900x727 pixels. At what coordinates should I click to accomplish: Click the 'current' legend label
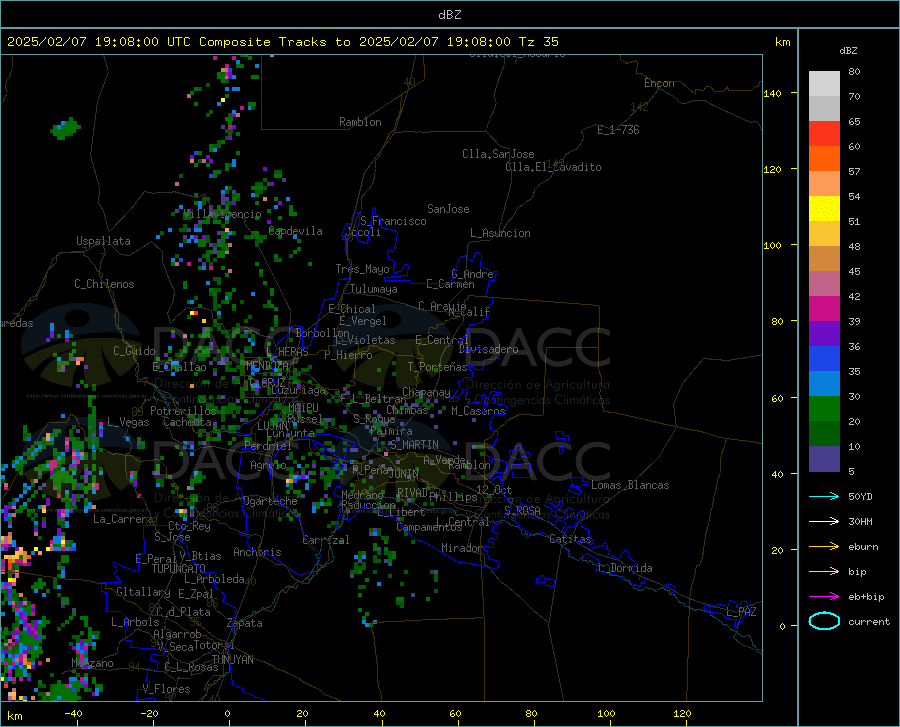click(869, 621)
